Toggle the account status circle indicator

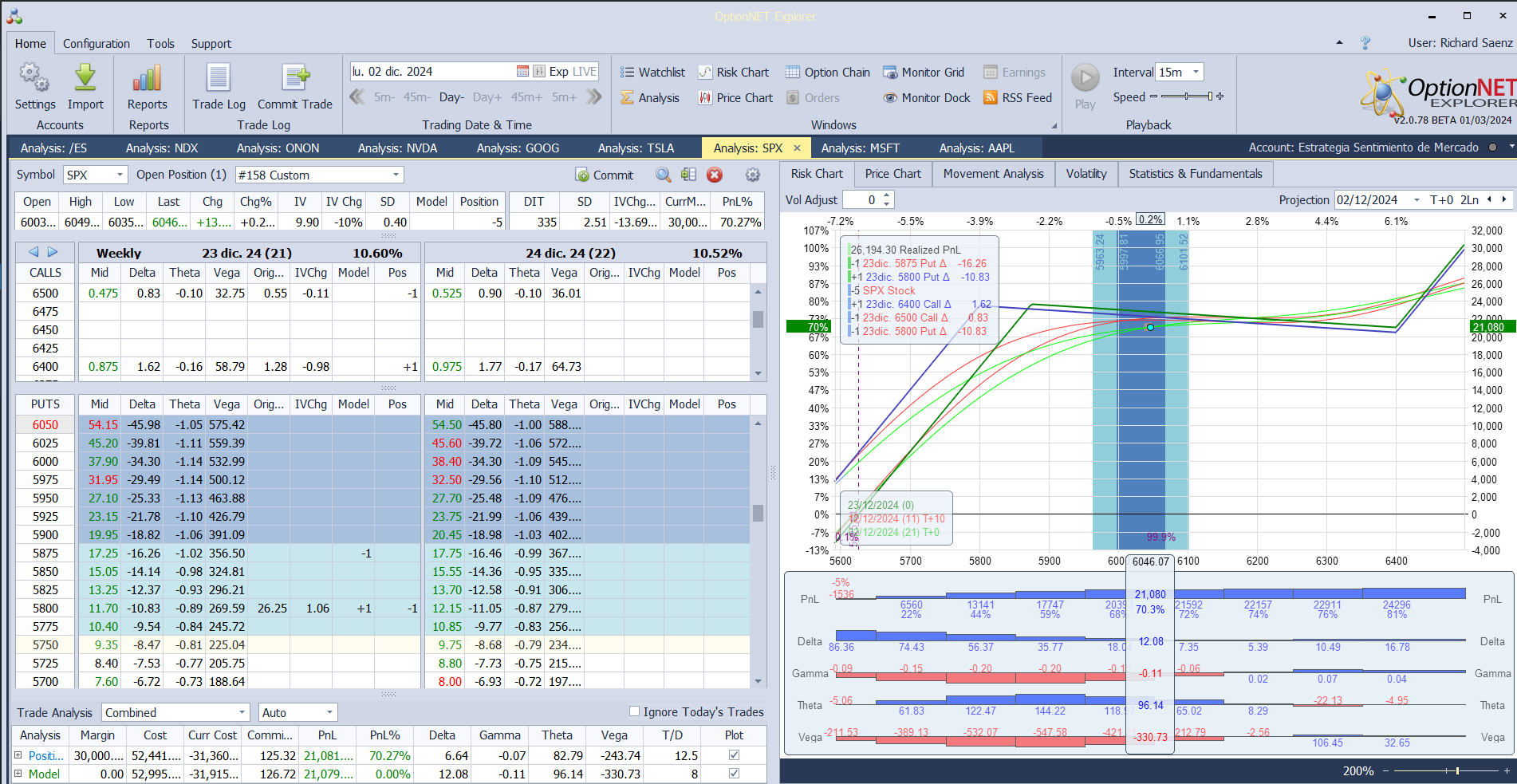[x=1492, y=148]
